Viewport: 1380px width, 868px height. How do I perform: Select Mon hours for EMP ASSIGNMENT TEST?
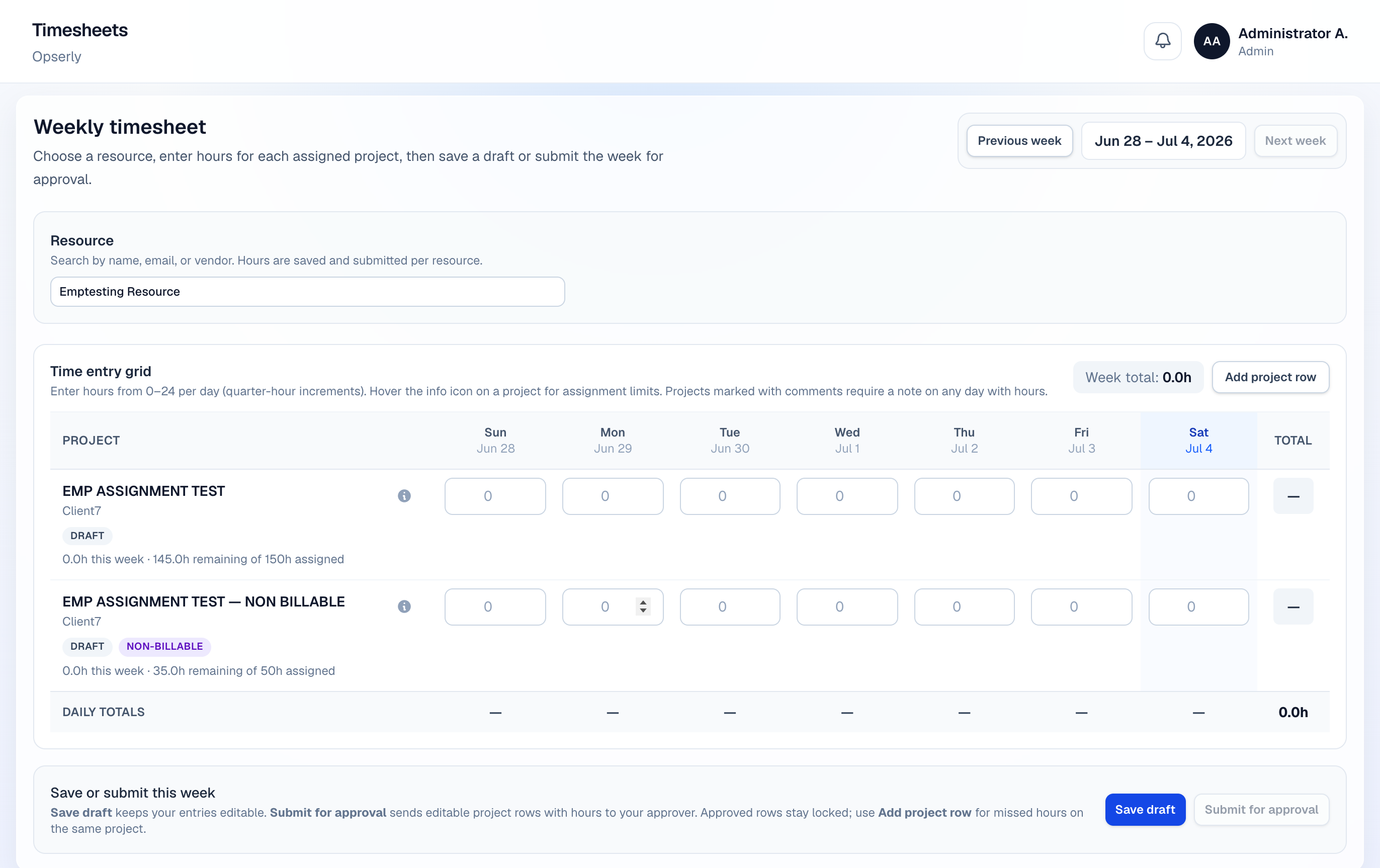pos(613,496)
